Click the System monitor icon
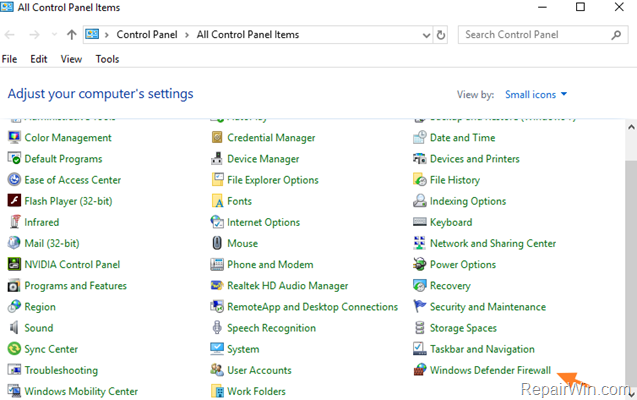This screenshot has height=400, width=637. 217,349
